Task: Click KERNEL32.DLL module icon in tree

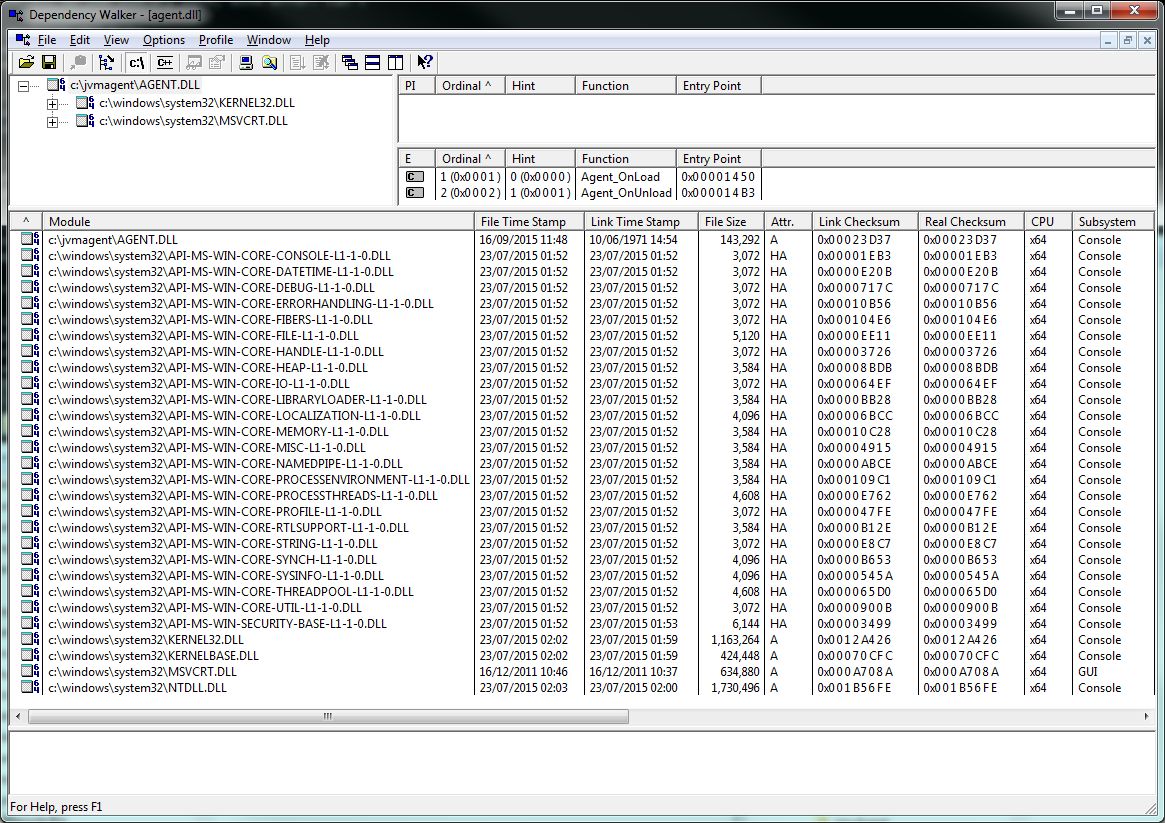Action: click(x=85, y=103)
